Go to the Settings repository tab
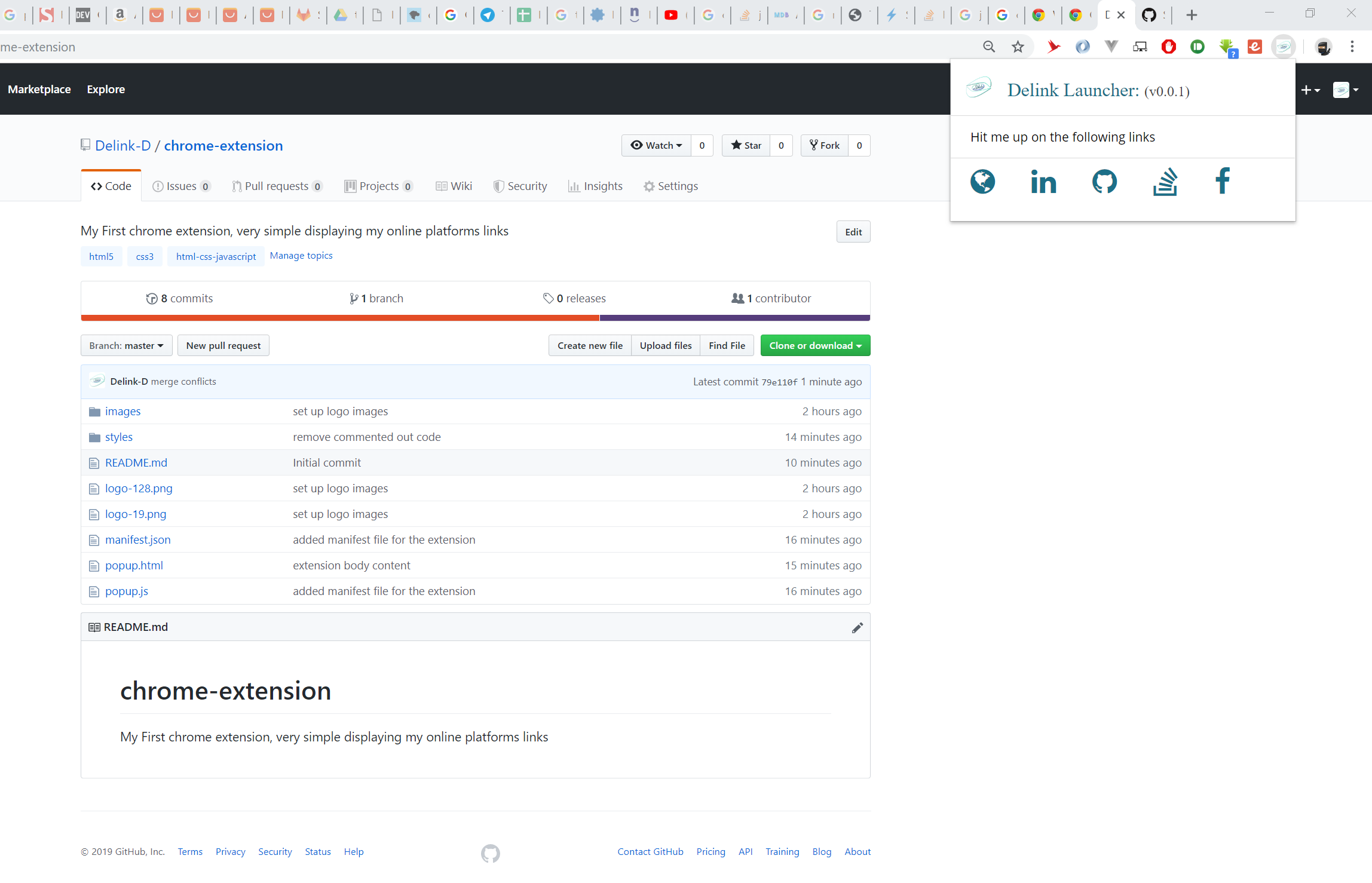 click(670, 186)
